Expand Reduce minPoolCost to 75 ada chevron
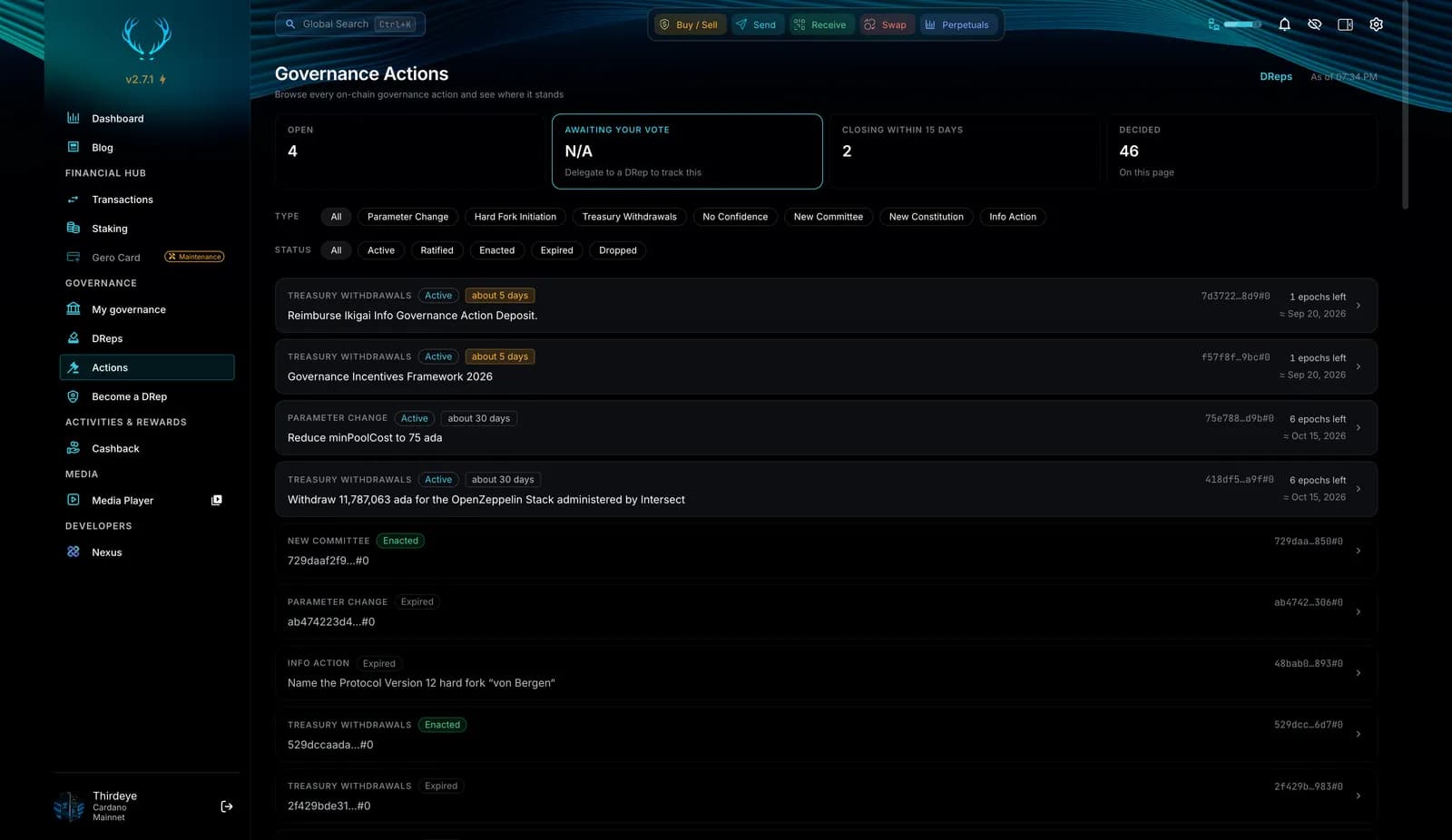The height and width of the screenshot is (840, 1452). [x=1359, y=427]
